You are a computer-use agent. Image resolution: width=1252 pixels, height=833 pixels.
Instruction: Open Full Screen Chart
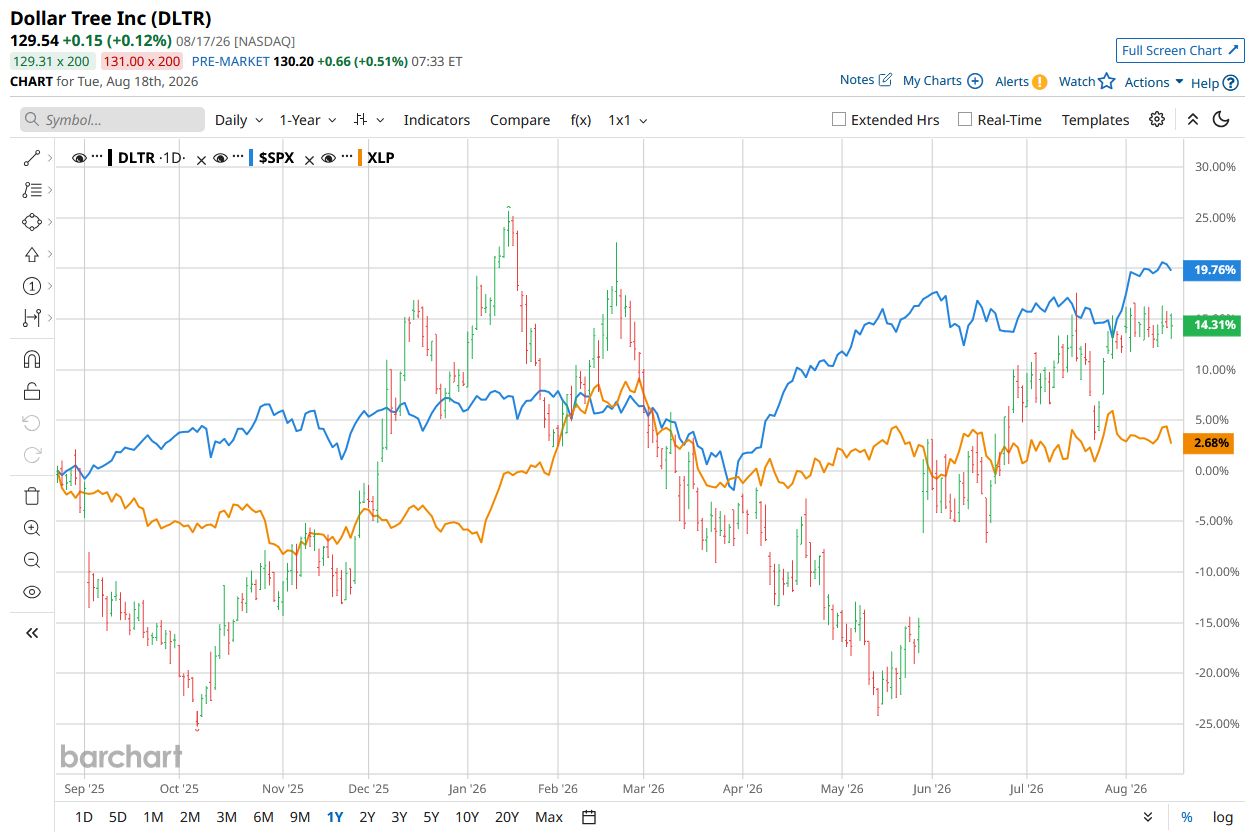point(1180,51)
